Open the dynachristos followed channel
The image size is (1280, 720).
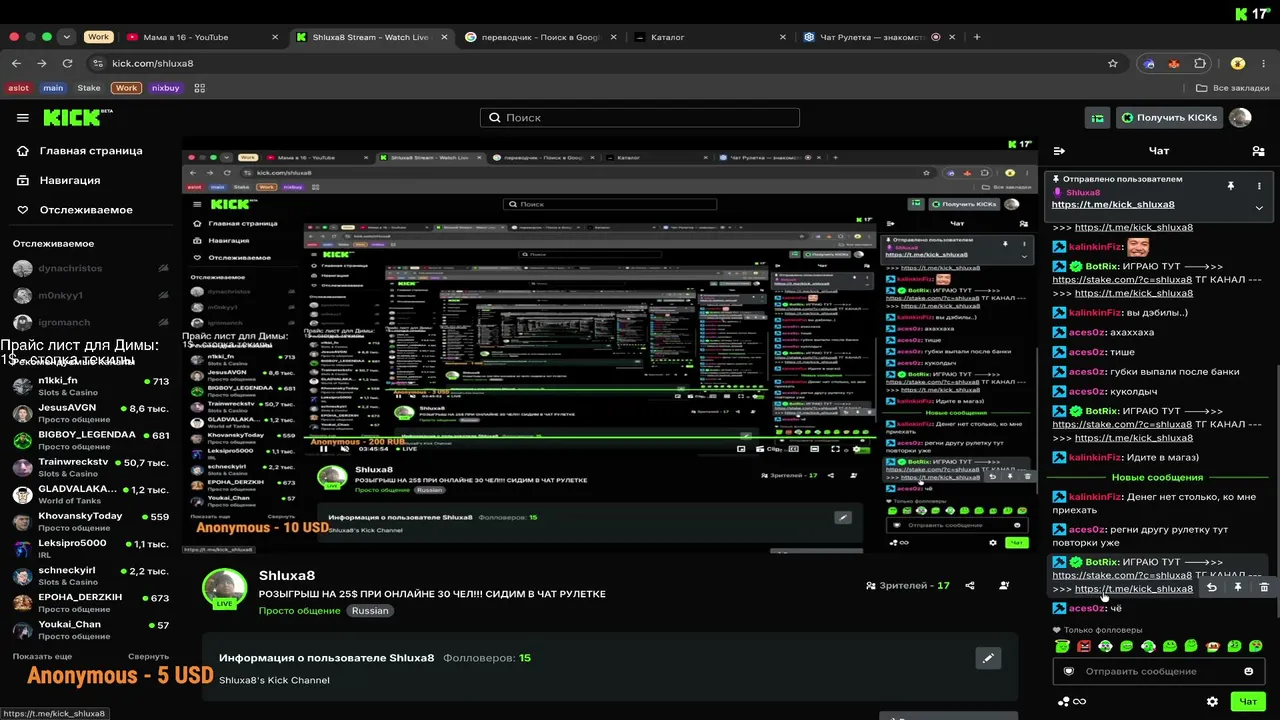click(x=90, y=268)
